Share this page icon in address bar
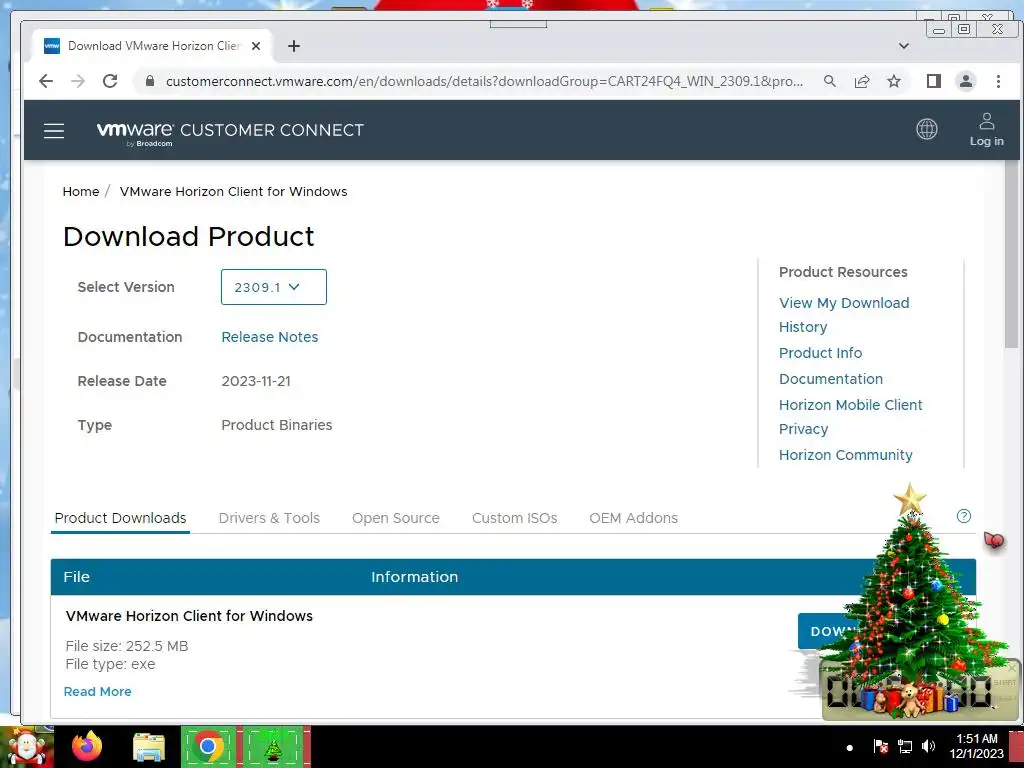The height and width of the screenshot is (768, 1024). (x=862, y=81)
